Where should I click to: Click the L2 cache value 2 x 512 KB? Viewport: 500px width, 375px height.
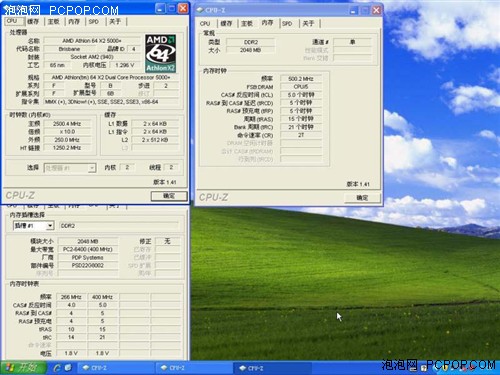click(155, 140)
